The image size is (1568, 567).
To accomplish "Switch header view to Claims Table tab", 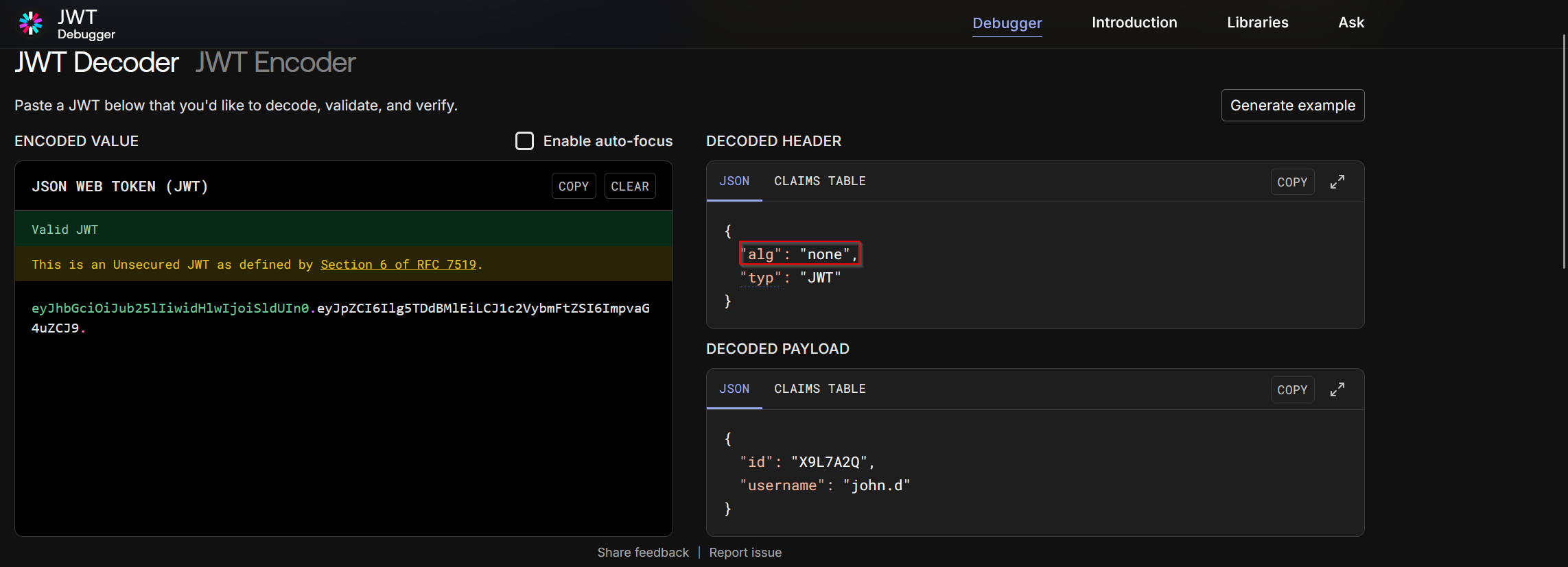I will point(819,181).
